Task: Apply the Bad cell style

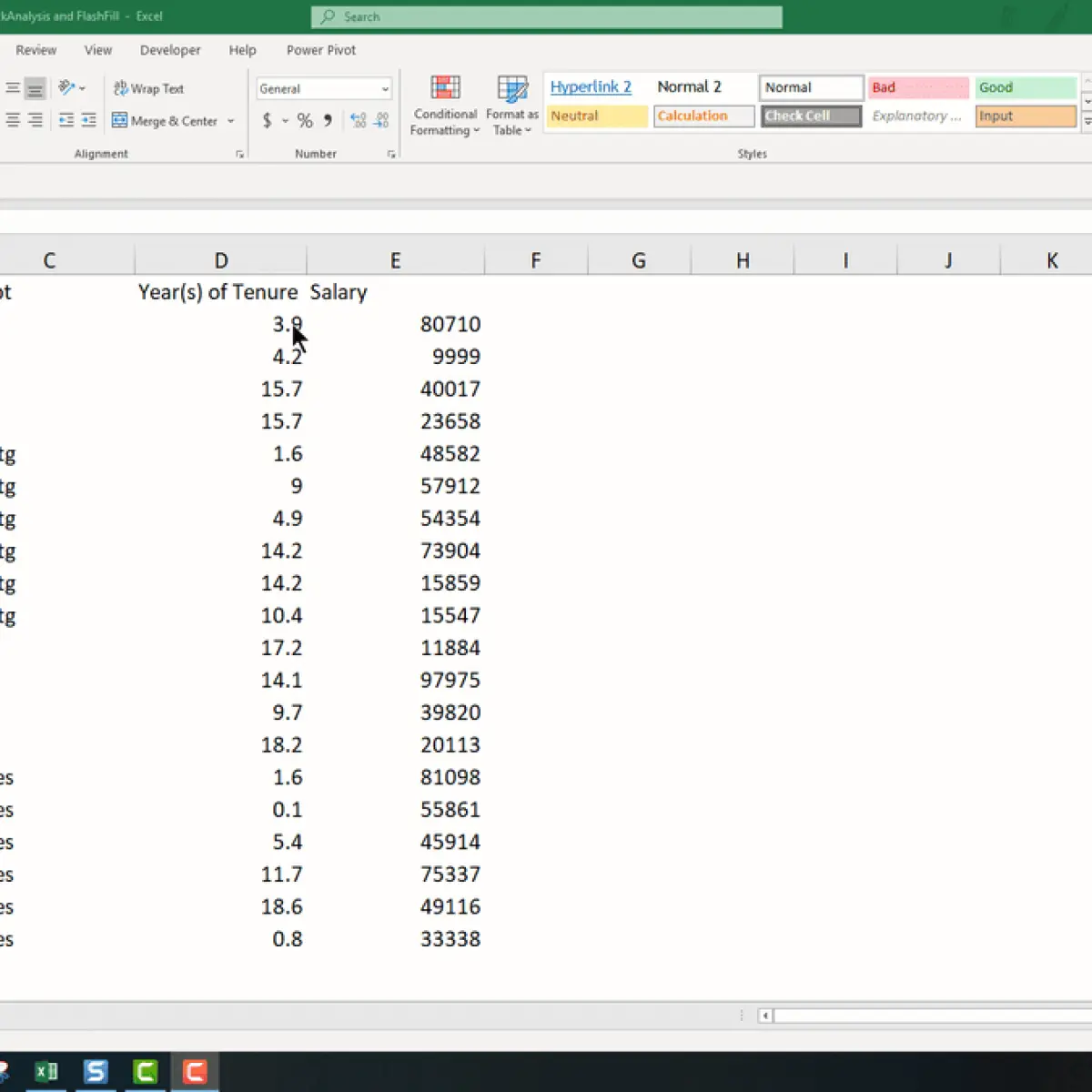Action: tap(918, 87)
